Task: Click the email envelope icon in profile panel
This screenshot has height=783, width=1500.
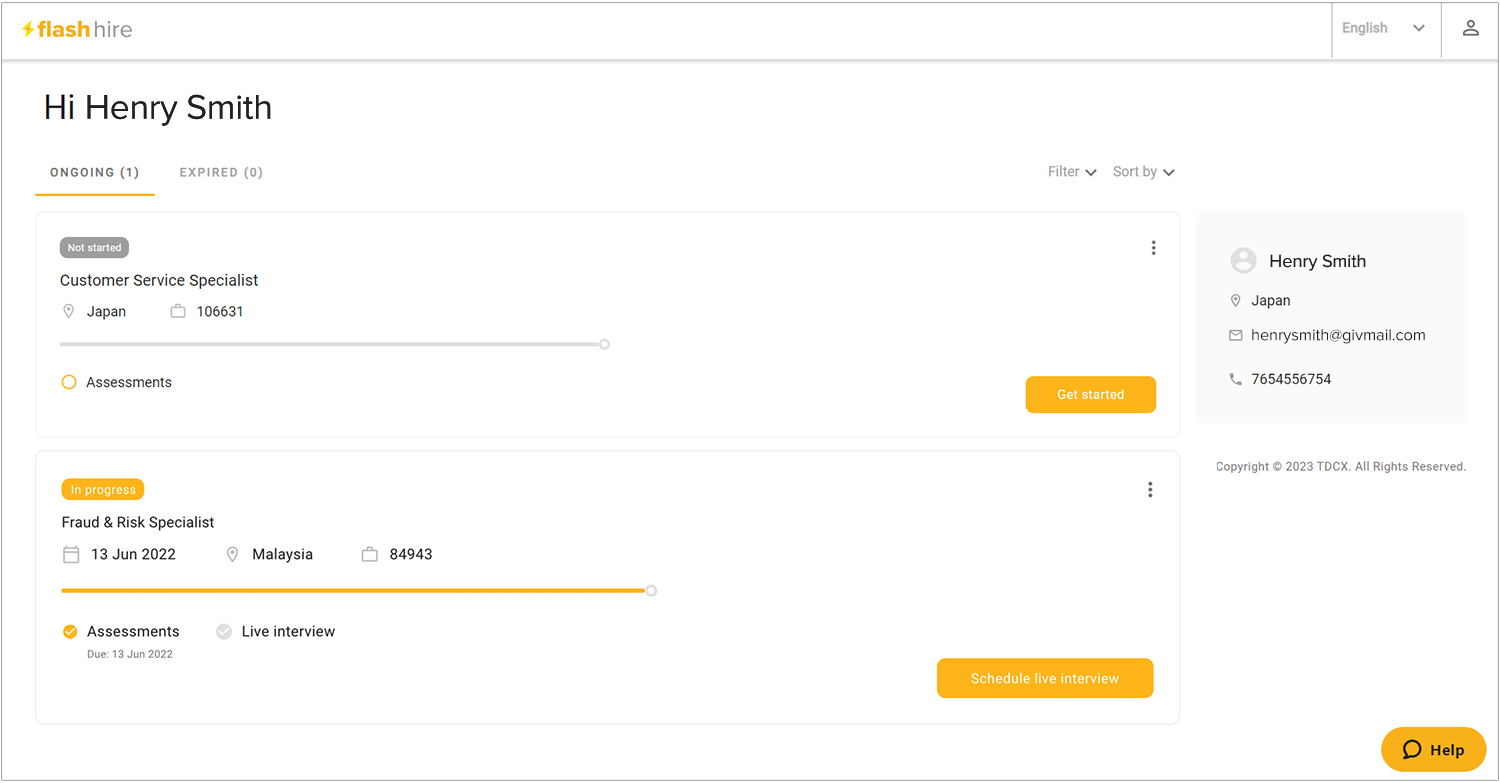Action: pyautogui.click(x=1236, y=335)
